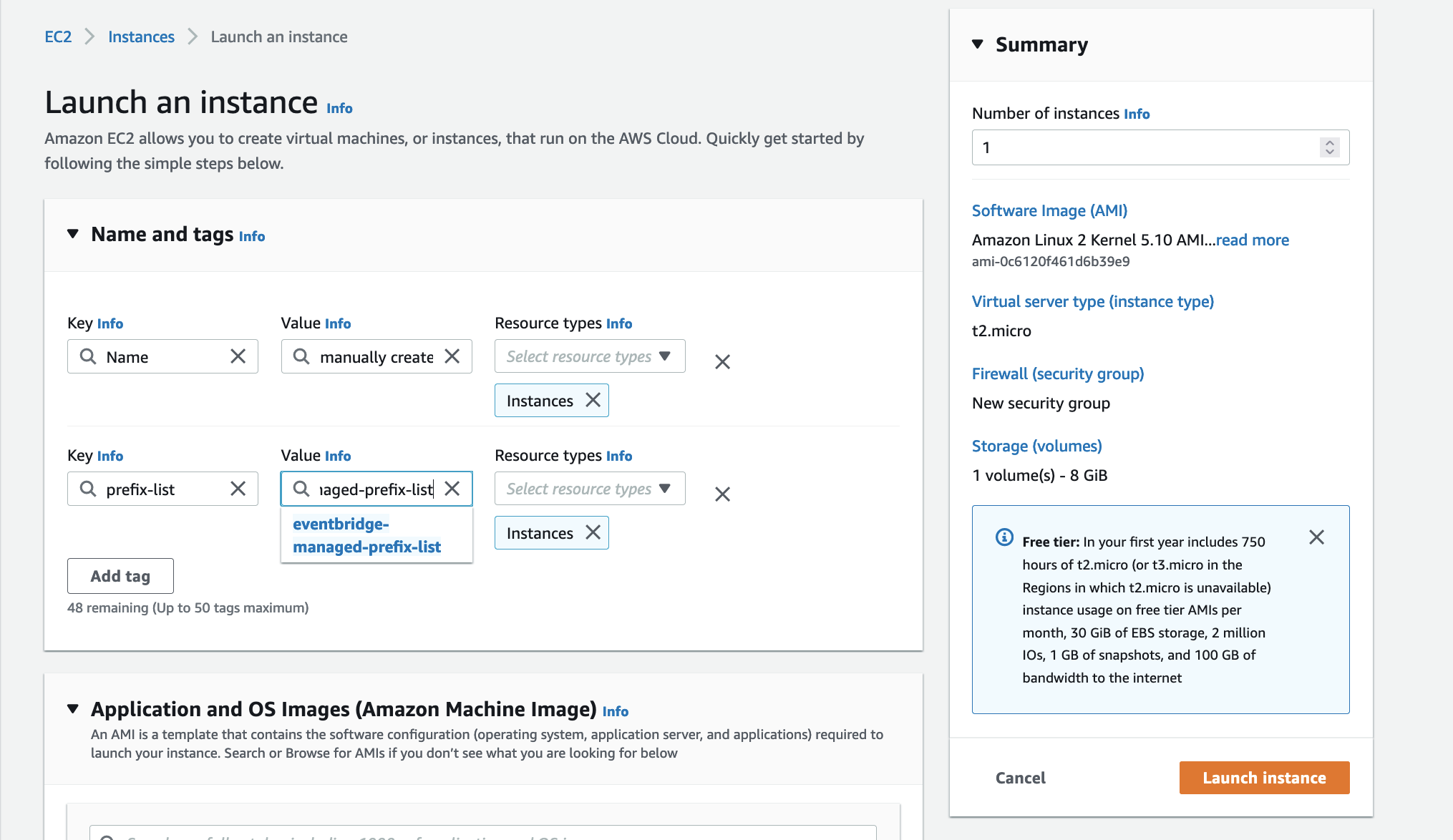Open Info link for second Key label
This screenshot has height=840, width=1453.
pyautogui.click(x=110, y=456)
